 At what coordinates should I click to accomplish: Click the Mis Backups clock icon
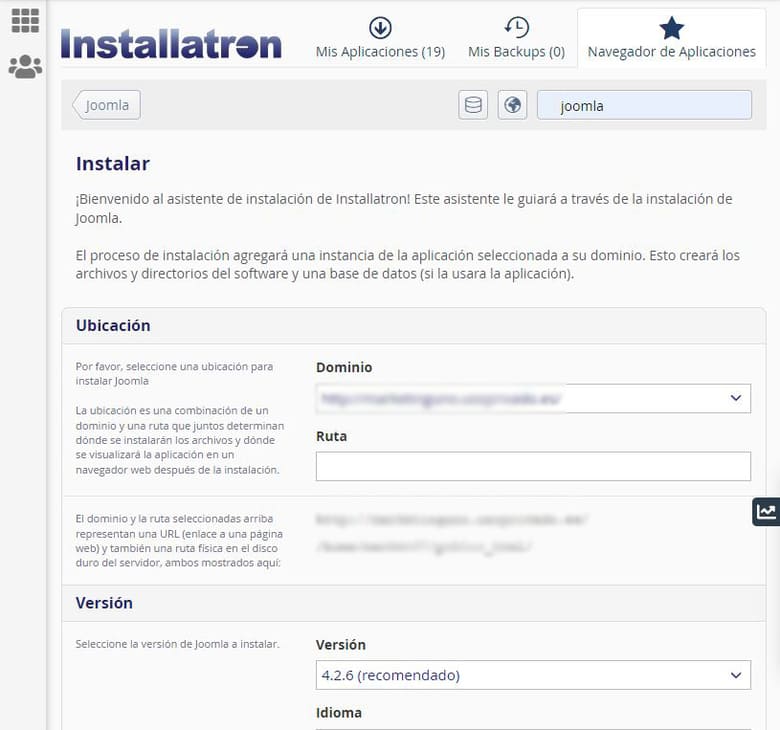[516, 27]
